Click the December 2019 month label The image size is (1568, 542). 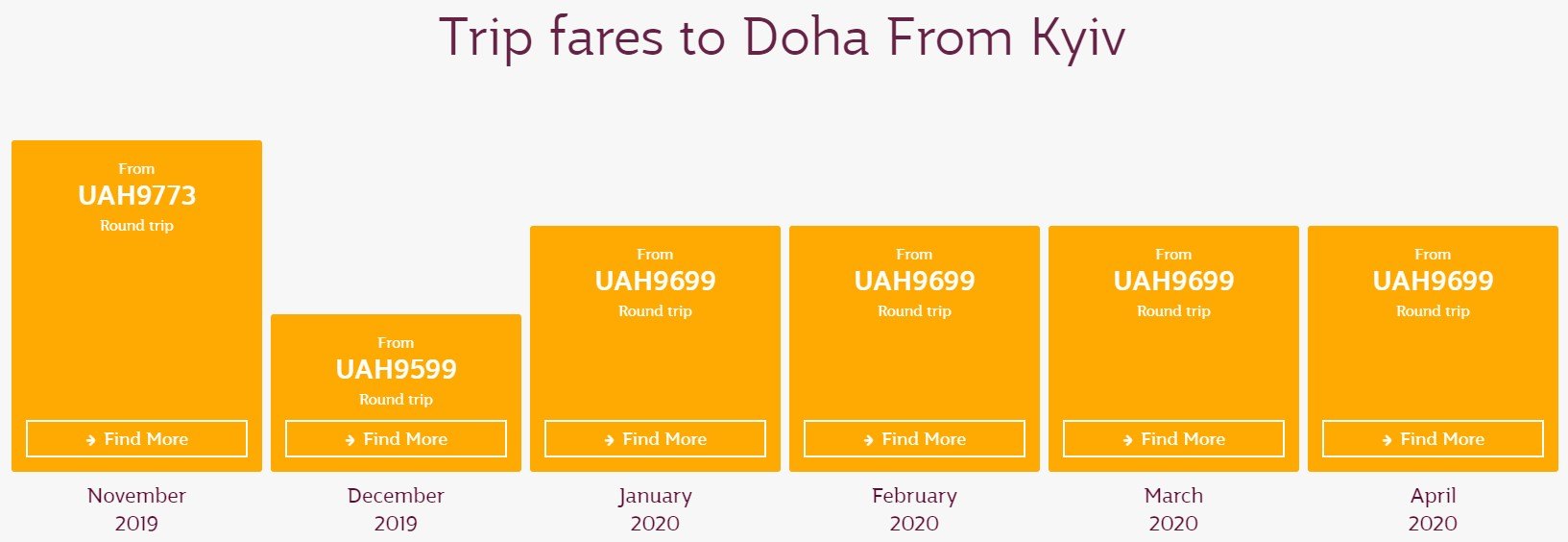click(396, 509)
